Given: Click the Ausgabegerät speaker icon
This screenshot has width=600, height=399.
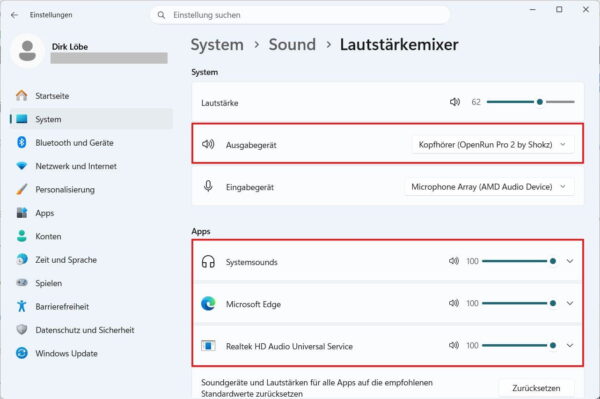Looking at the screenshot, I should [208, 144].
